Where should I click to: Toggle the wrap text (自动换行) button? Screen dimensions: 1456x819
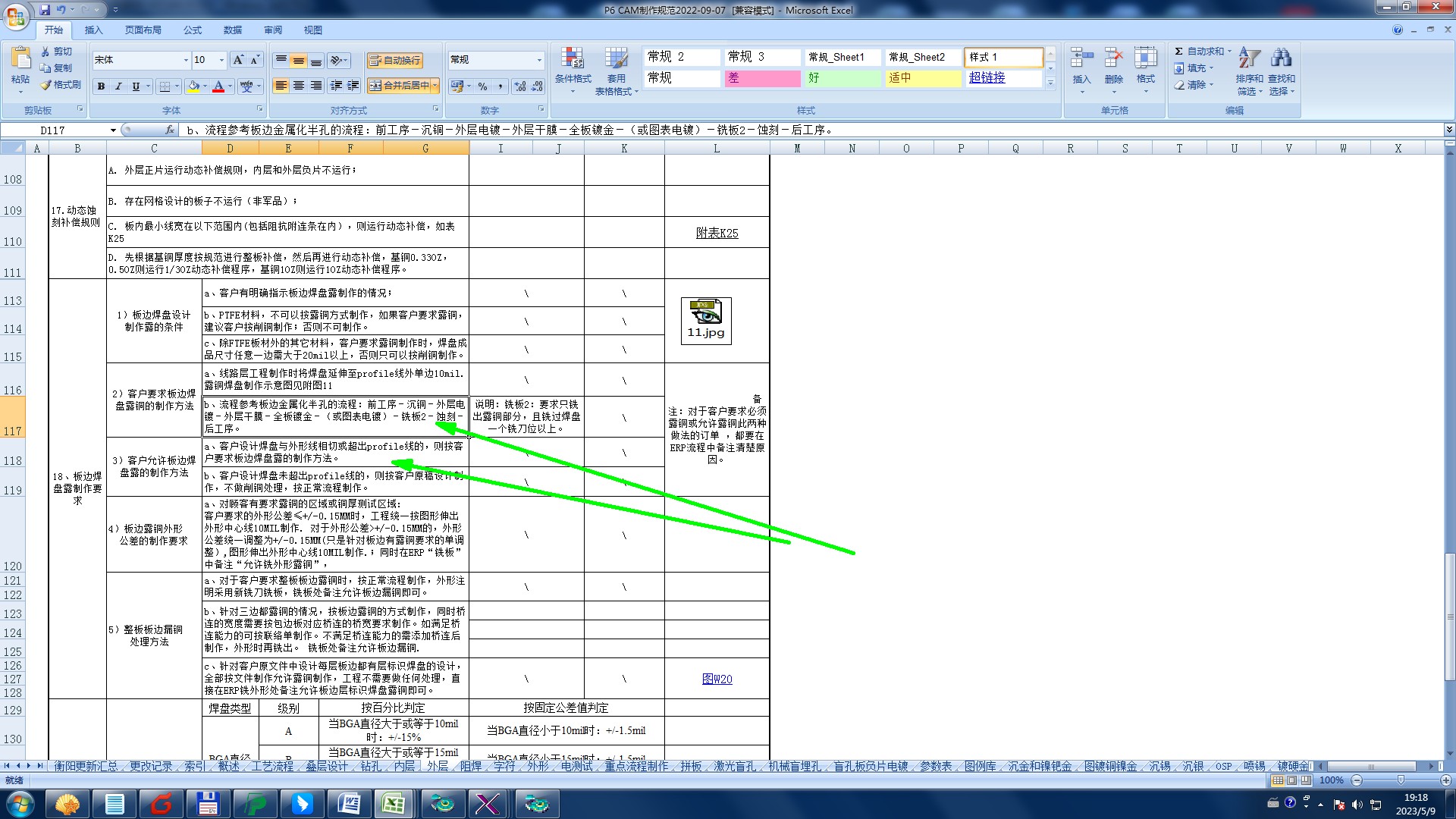pos(394,61)
